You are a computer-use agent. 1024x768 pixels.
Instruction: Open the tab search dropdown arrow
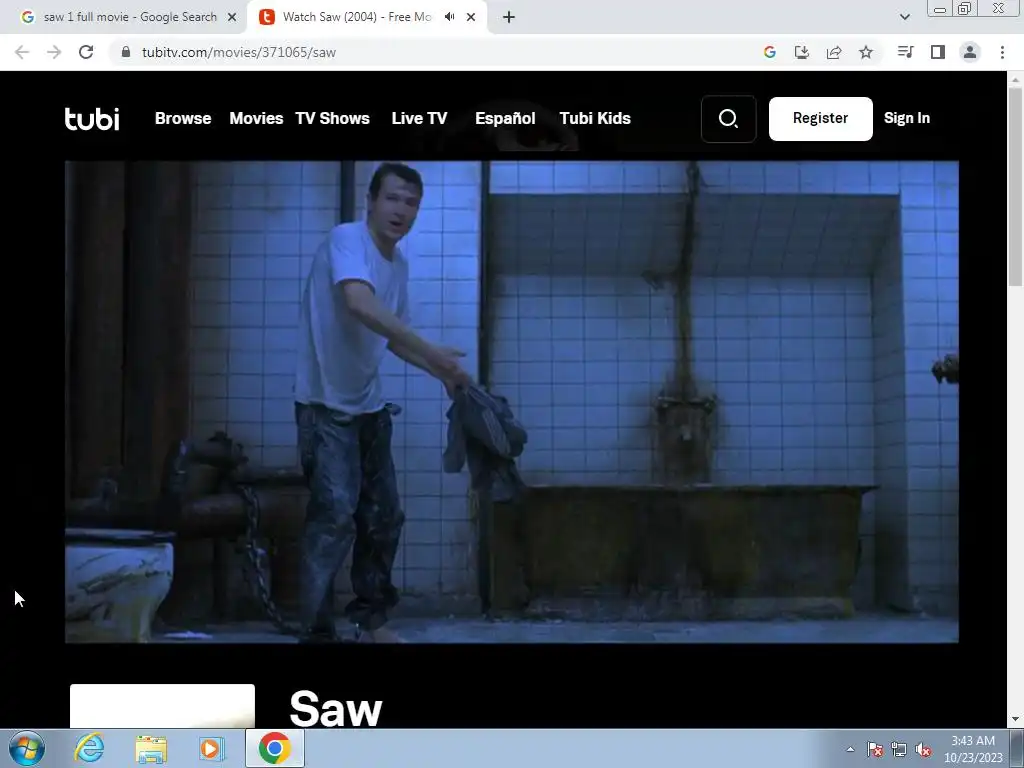click(x=904, y=17)
